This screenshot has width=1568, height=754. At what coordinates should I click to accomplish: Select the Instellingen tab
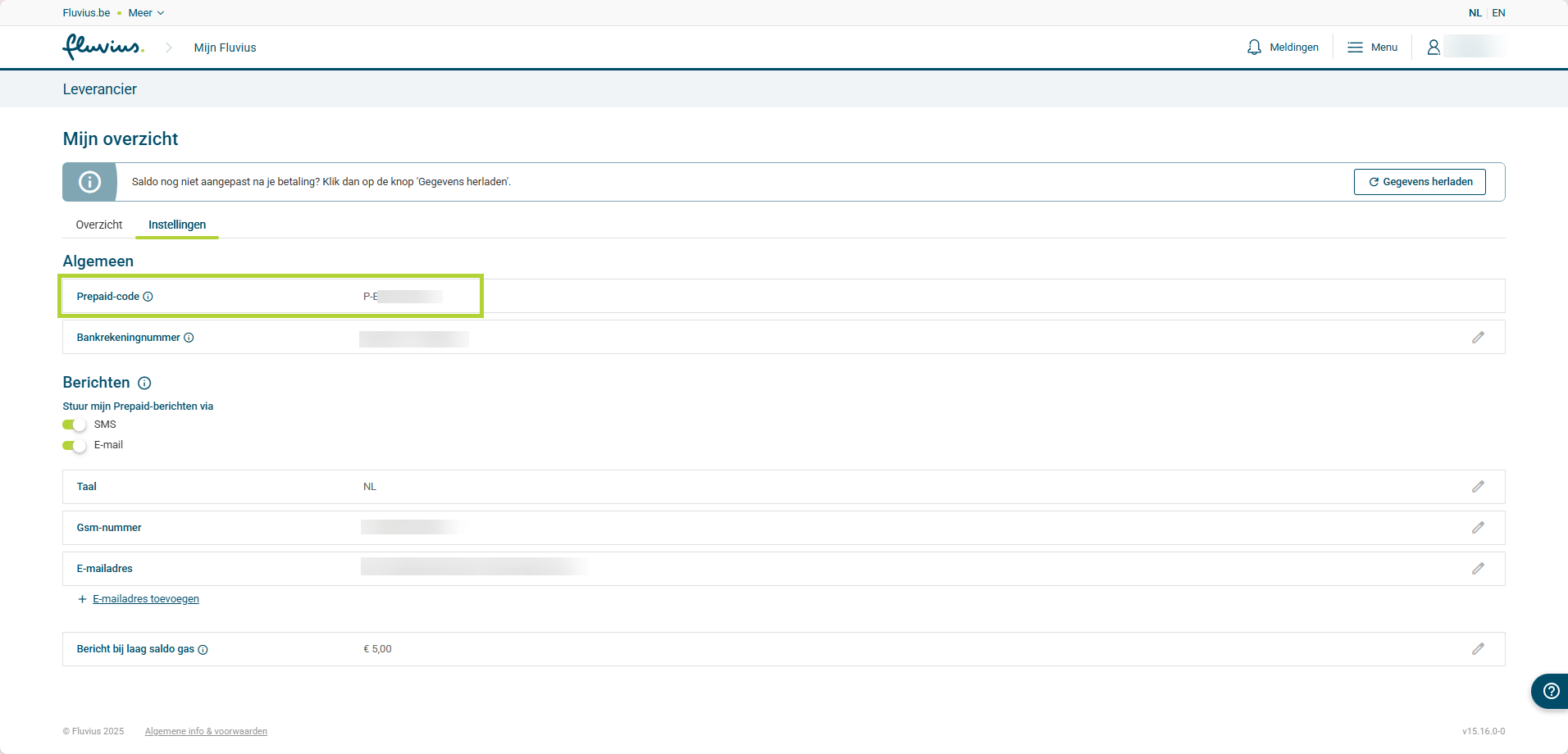(x=177, y=225)
